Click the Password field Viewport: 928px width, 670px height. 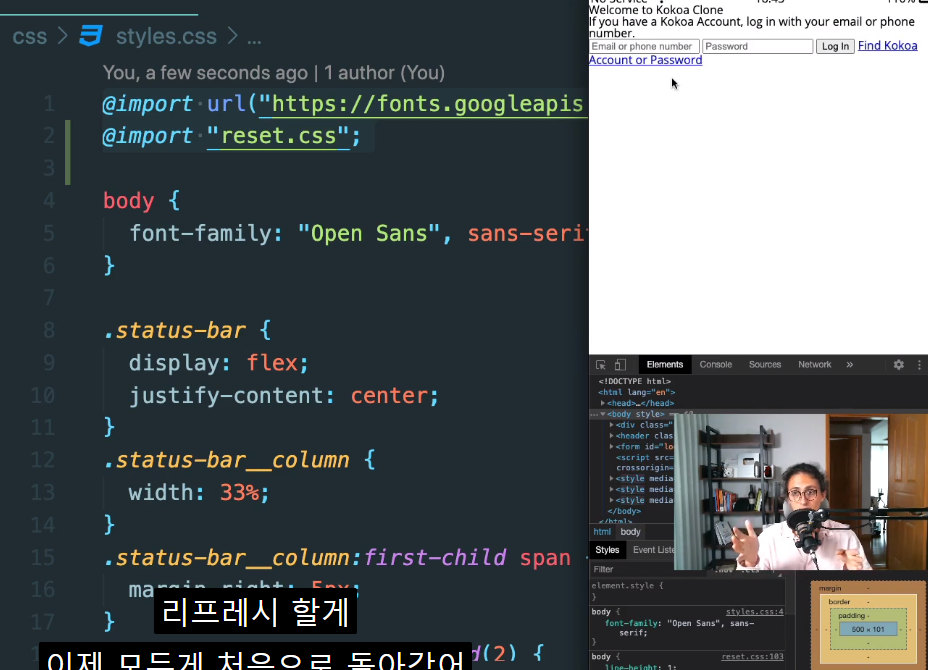tap(758, 46)
